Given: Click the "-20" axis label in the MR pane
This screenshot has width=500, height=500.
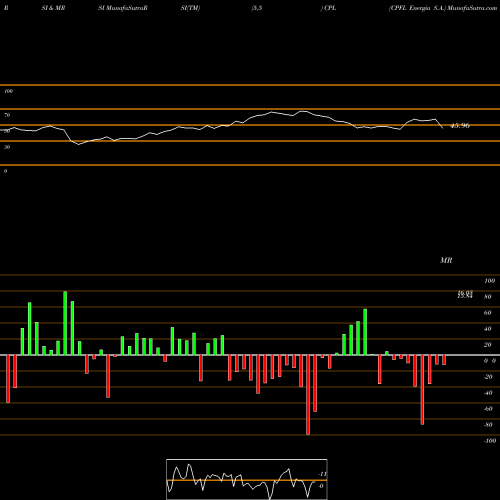Looking at the screenshot, I should 488,377.
